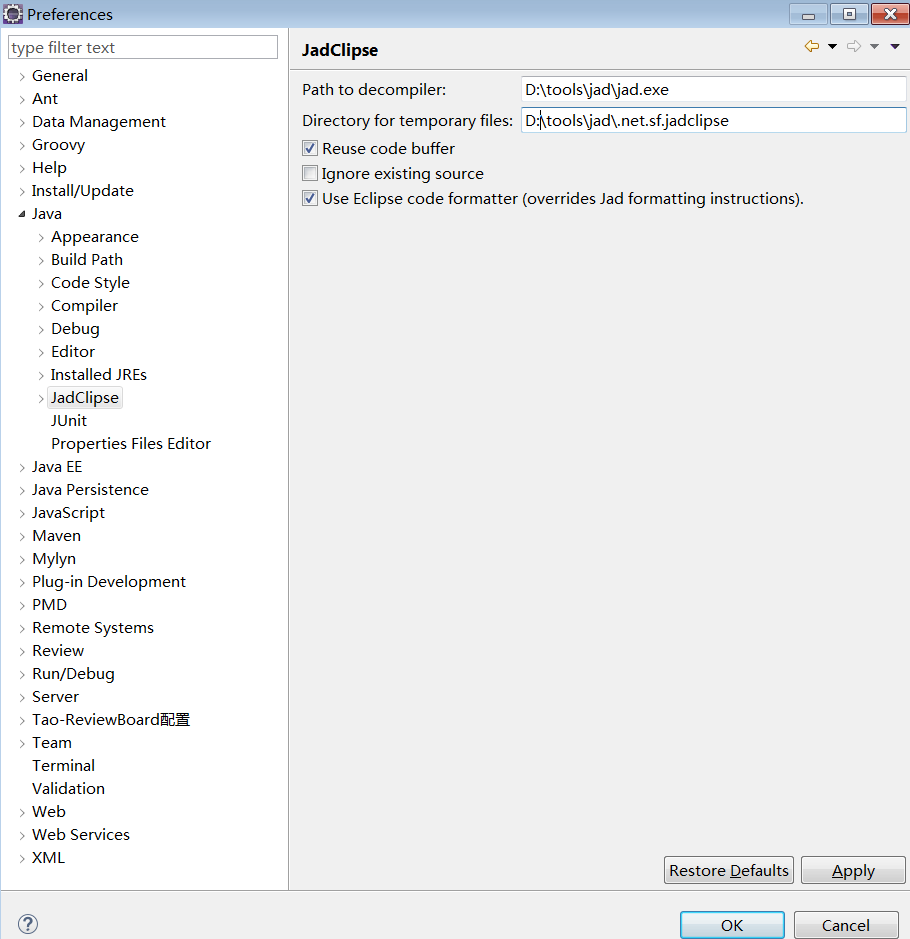Expand the Maven tree node

pos(22,537)
